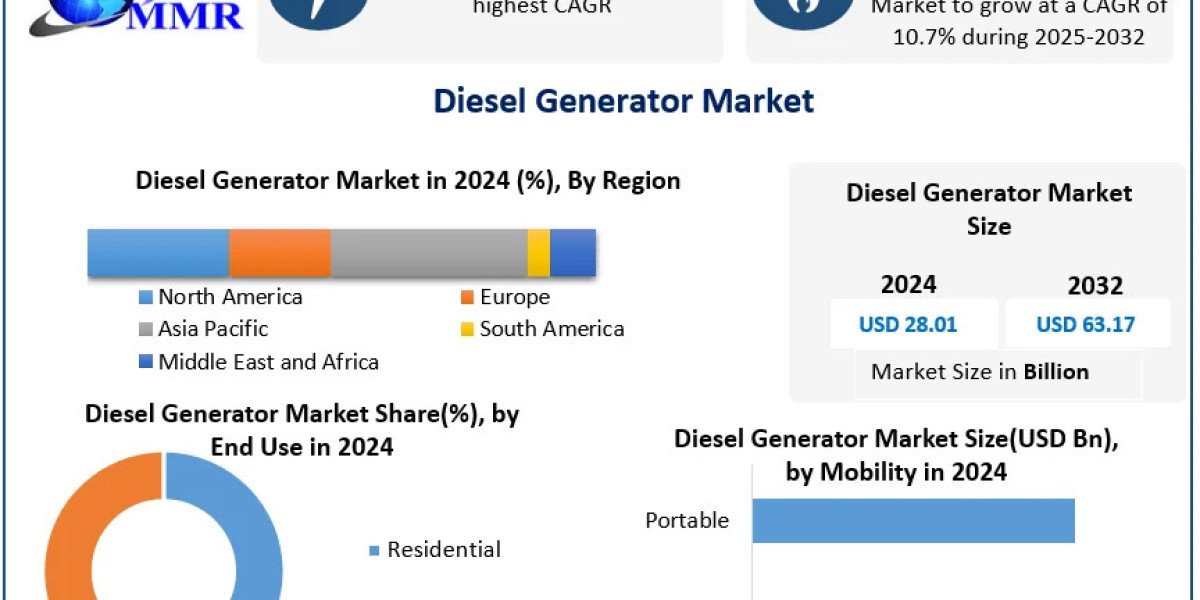Click the Residential legend marker
Image resolution: width=1200 pixels, height=600 pixels.
coord(374,549)
